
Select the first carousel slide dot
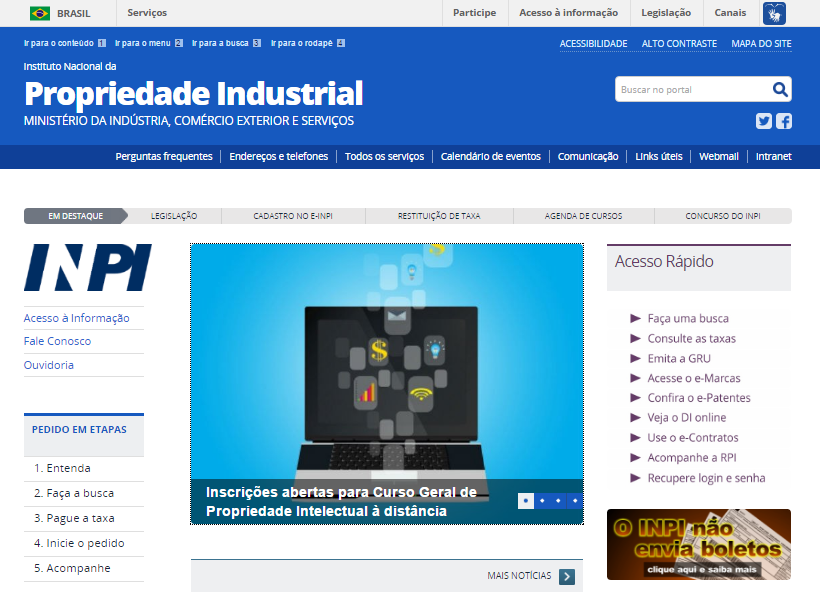[525, 500]
